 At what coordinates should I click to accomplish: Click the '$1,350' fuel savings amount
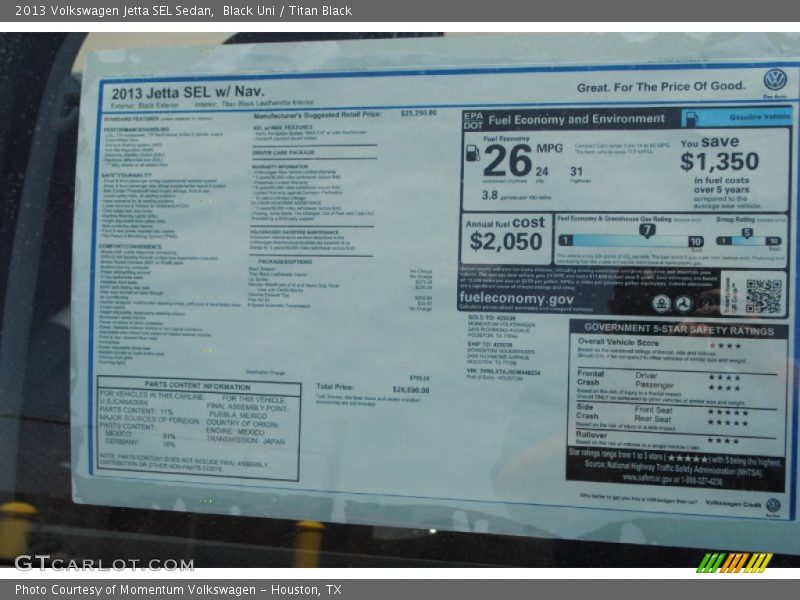coord(719,161)
